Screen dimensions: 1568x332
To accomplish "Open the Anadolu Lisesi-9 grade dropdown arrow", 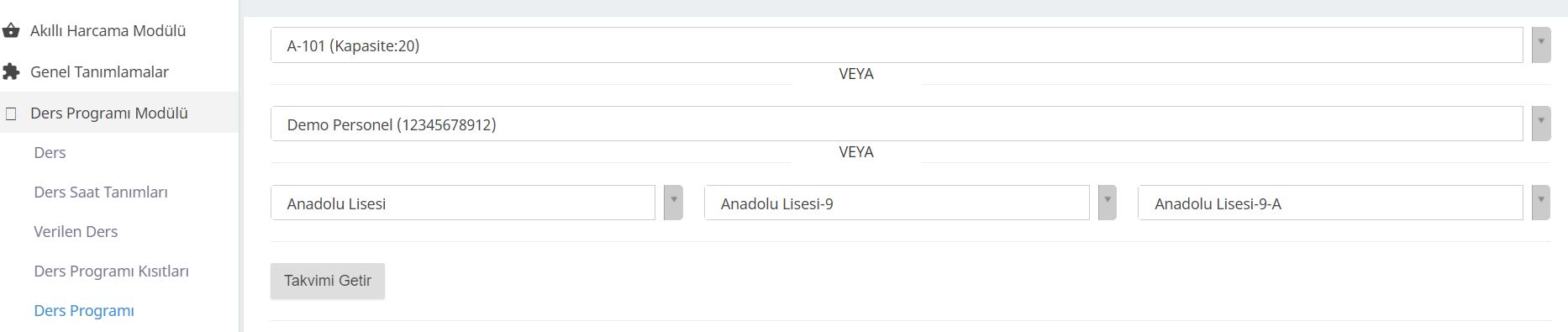I will click(x=1108, y=203).
